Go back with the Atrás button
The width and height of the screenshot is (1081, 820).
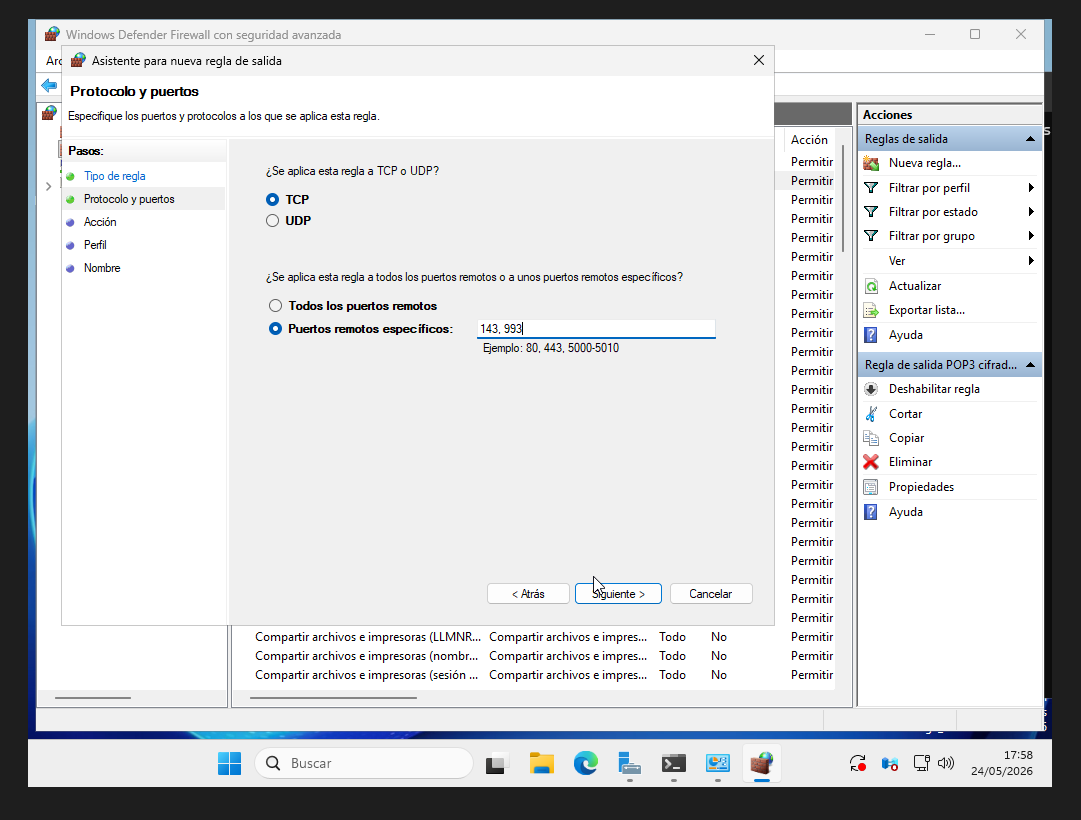[528, 594]
